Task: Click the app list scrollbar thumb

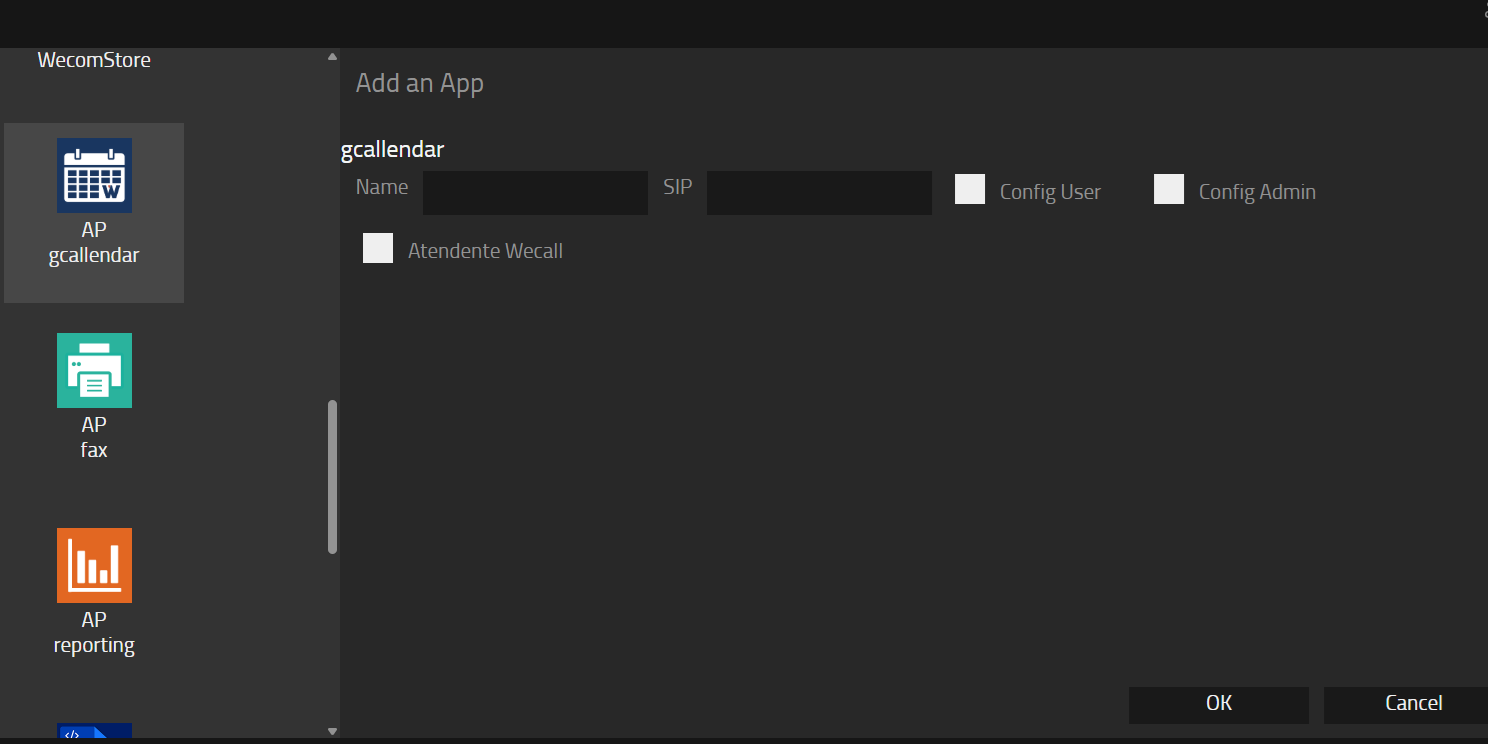Action: tap(333, 477)
